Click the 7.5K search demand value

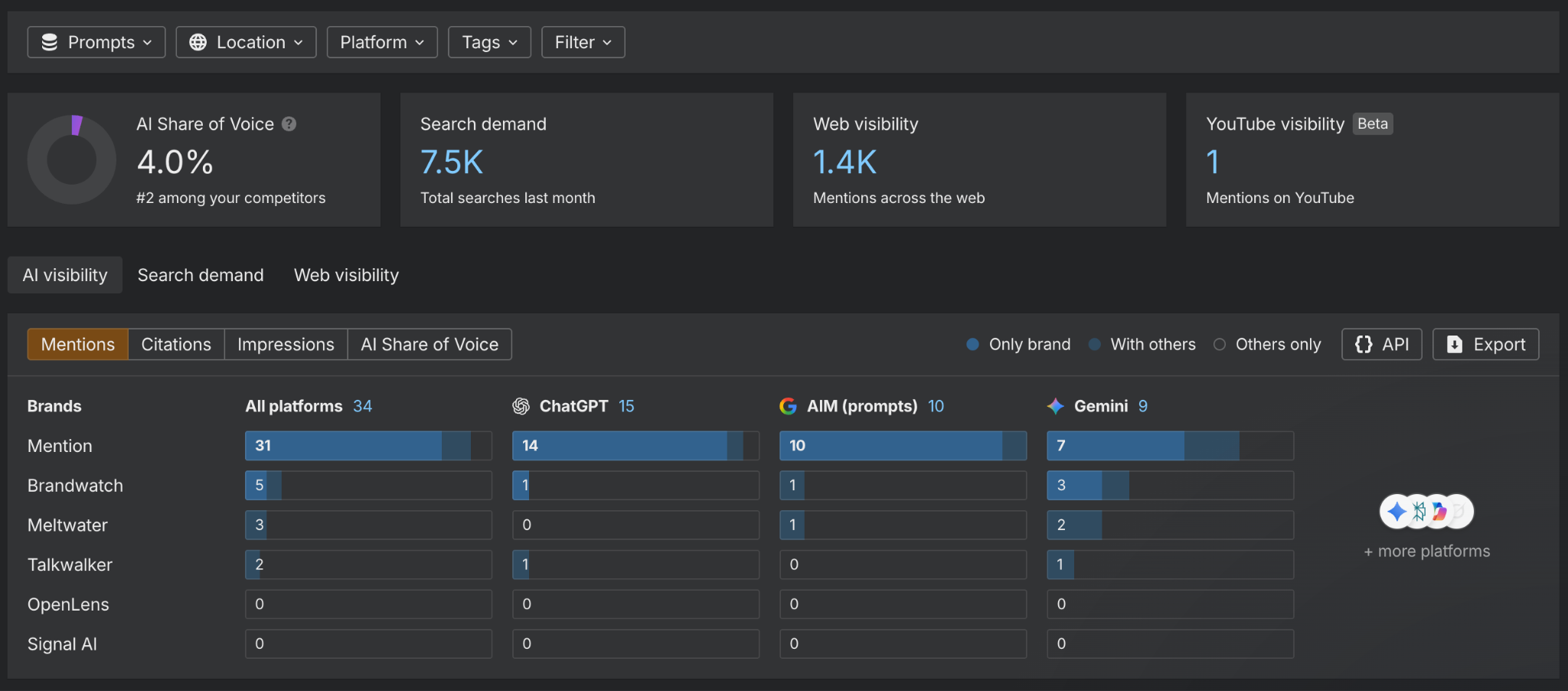click(x=452, y=162)
